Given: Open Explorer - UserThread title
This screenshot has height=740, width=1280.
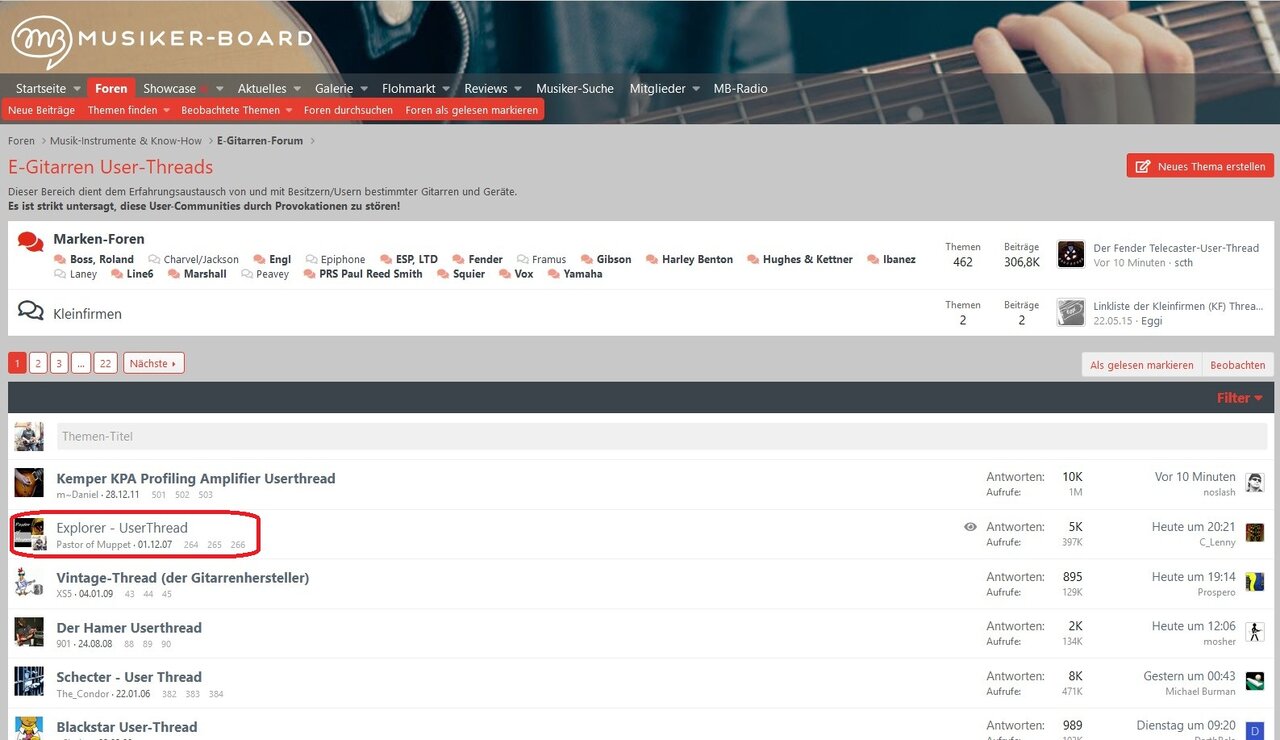Looking at the screenshot, I should [122, 528].
